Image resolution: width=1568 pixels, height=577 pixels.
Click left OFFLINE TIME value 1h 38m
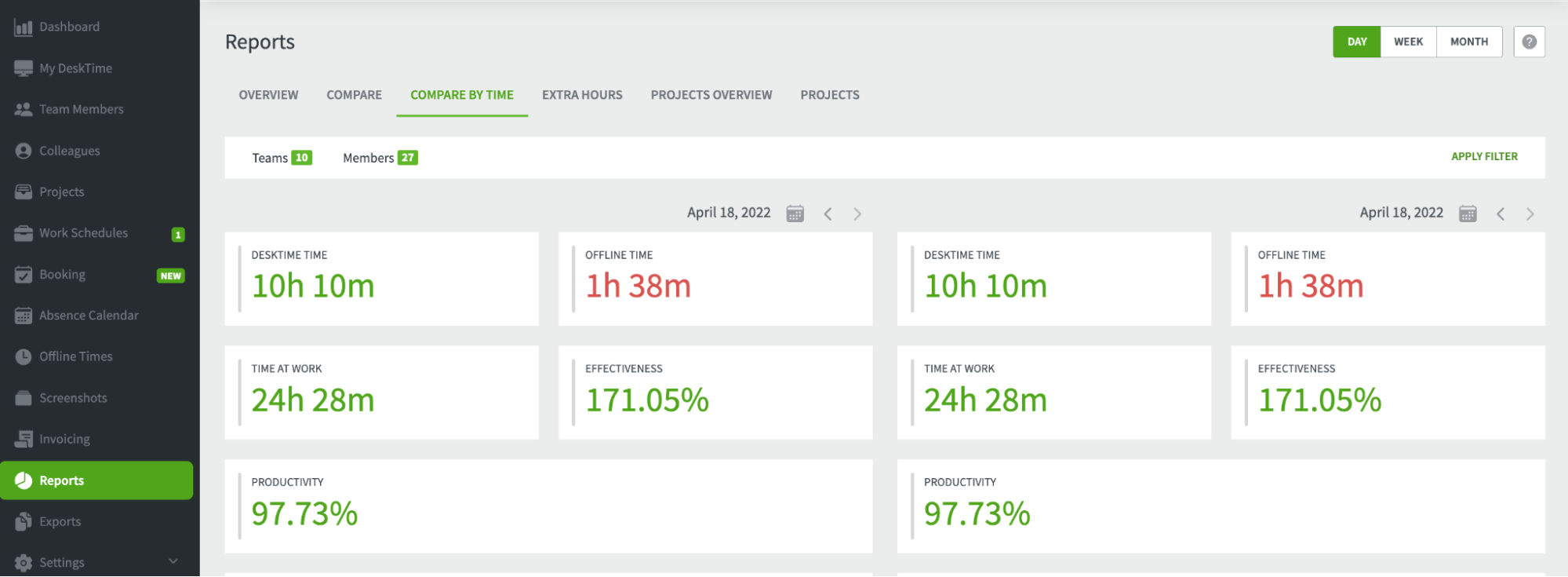[x=638, y=286]
